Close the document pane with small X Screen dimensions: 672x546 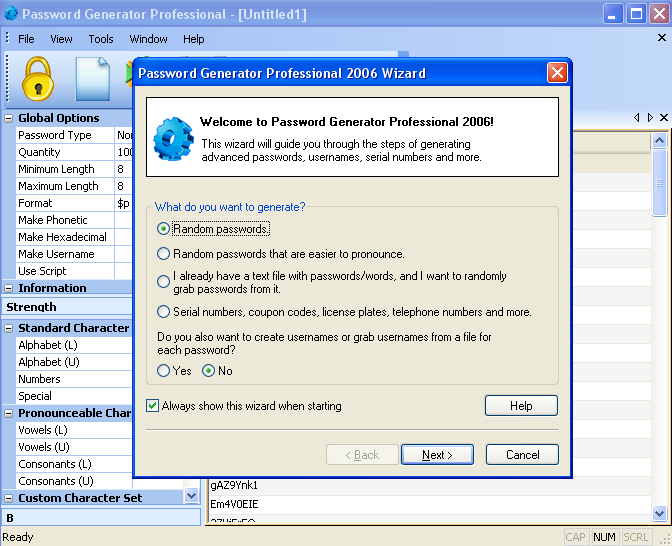[664, 117]
